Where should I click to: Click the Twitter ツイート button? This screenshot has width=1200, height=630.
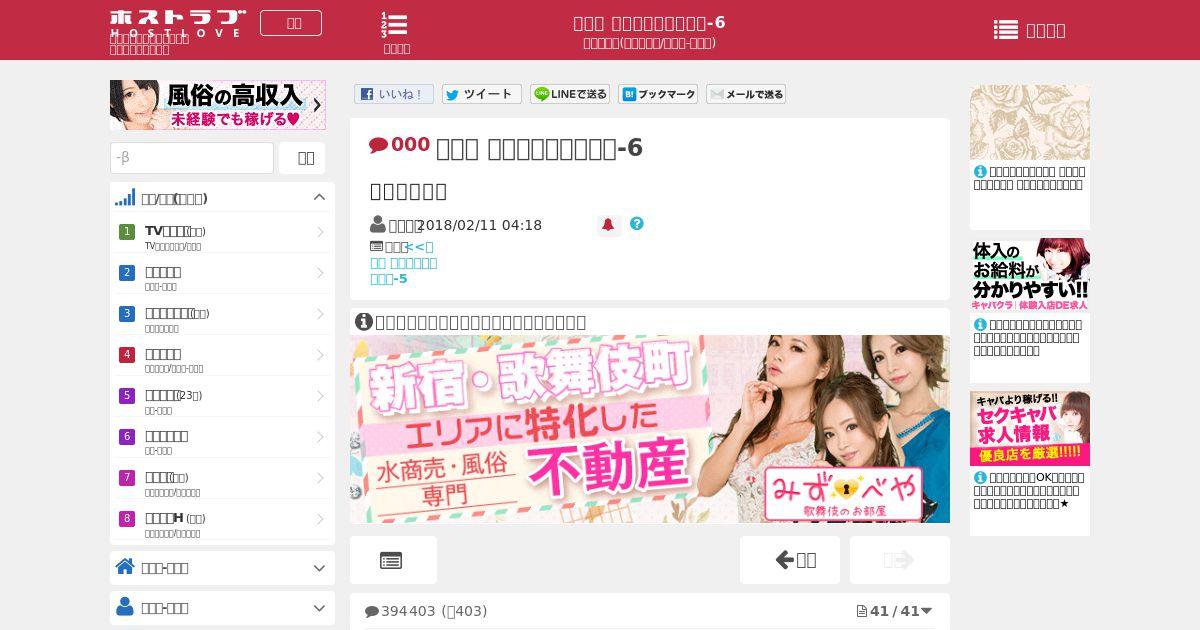click(x=482, y=94)
